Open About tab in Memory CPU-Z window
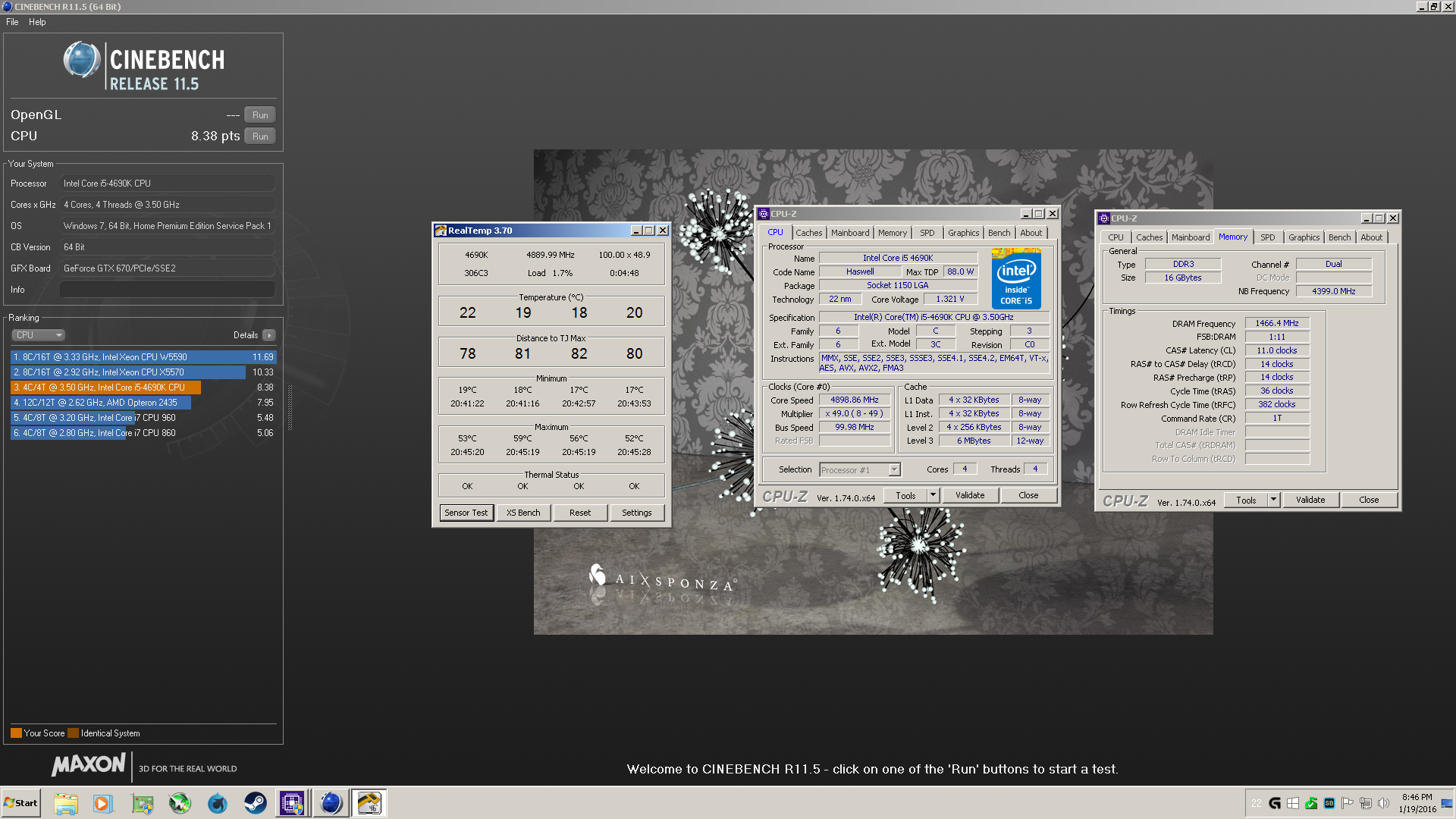1456x819 pixels. [1371, 237]
